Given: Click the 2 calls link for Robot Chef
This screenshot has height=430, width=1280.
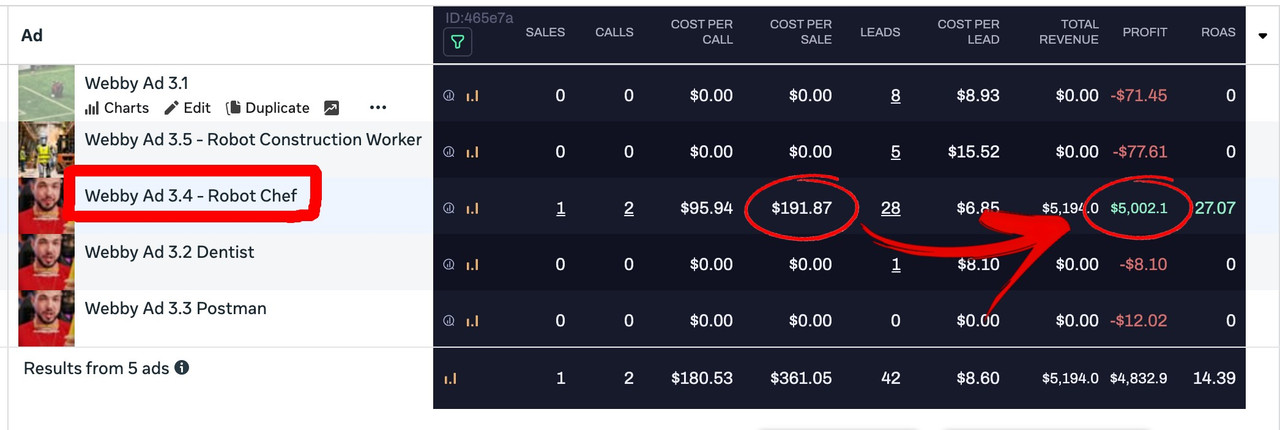Looking at the screenshot, I should [628, 209].
